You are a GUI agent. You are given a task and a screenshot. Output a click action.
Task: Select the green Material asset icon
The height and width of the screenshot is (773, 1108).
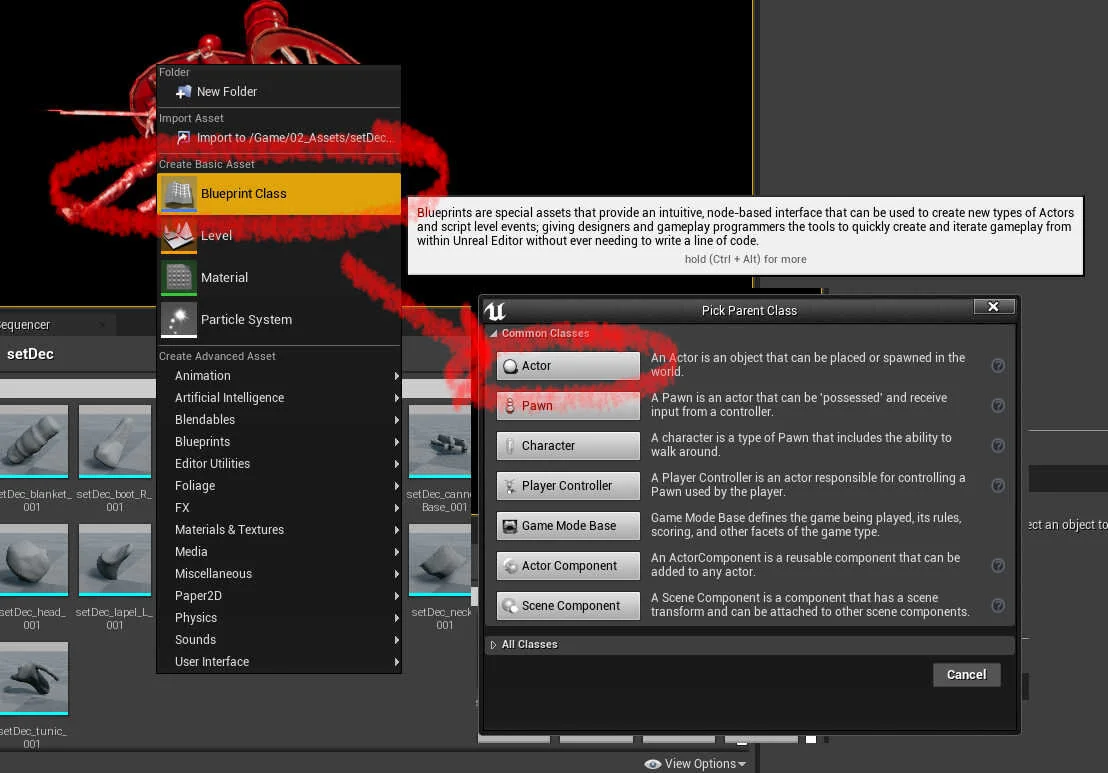click(178, 277)
